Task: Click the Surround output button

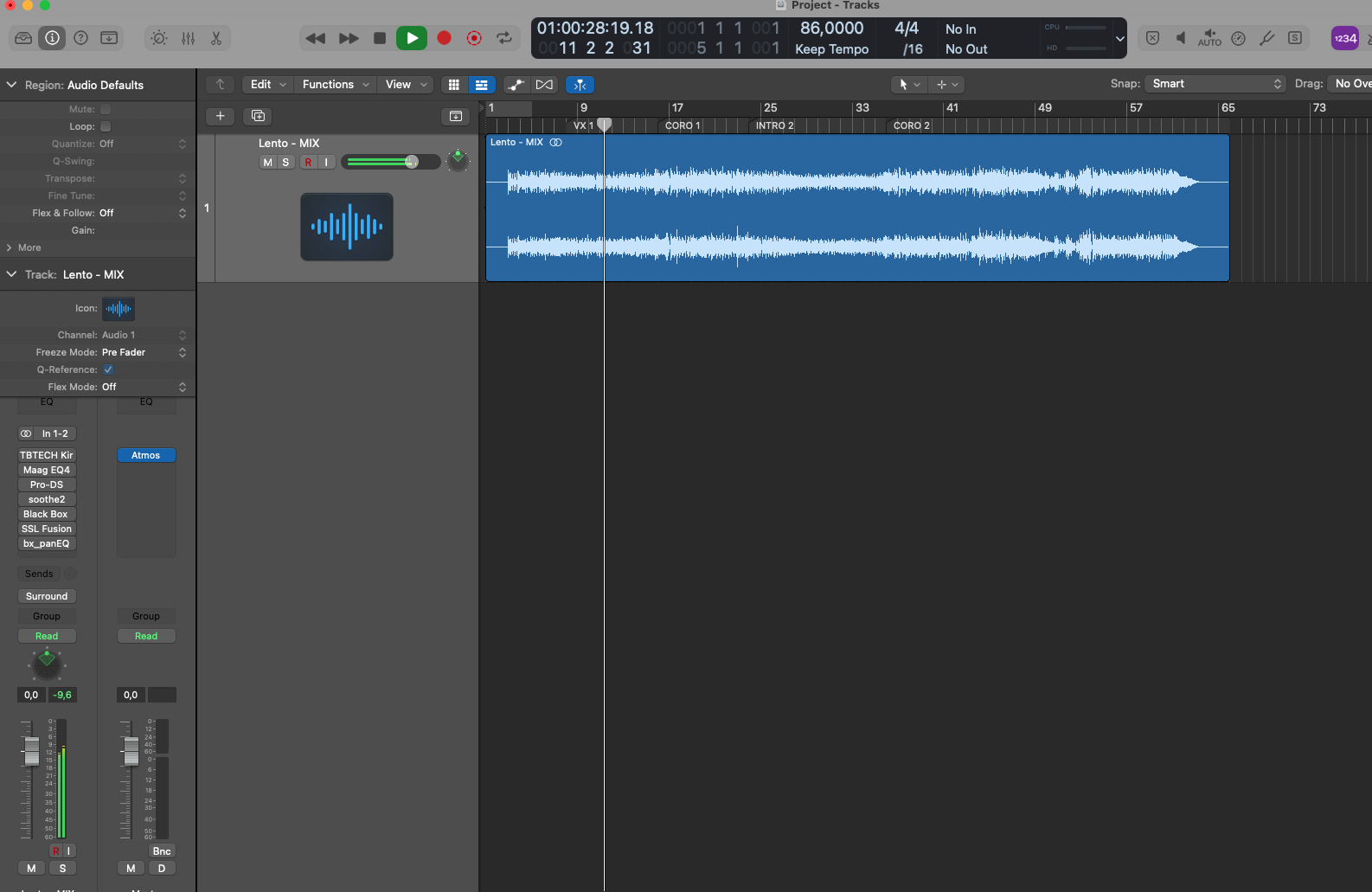Action: point(47,596)
